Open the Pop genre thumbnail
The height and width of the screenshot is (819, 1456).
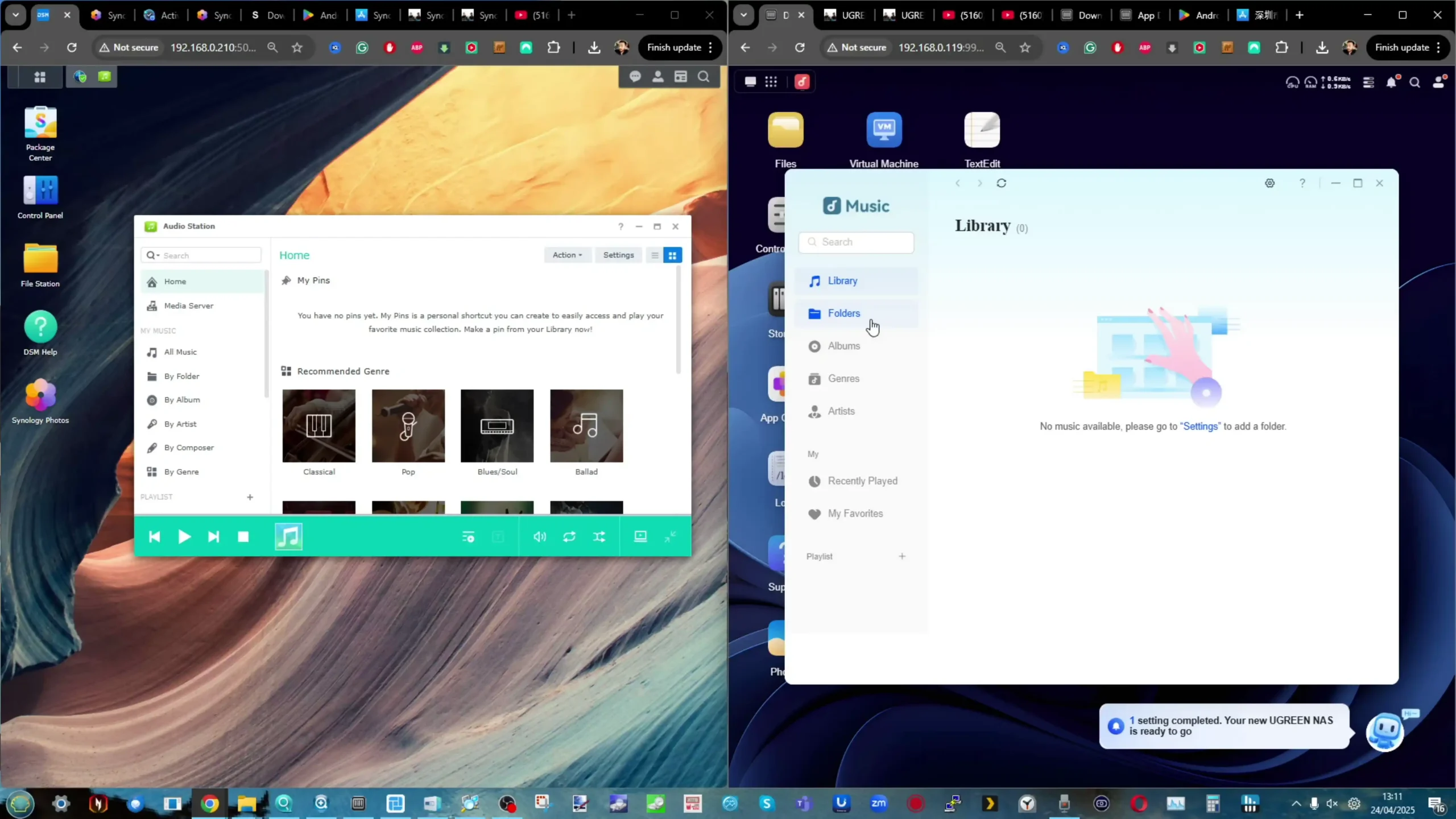[408, 426]
